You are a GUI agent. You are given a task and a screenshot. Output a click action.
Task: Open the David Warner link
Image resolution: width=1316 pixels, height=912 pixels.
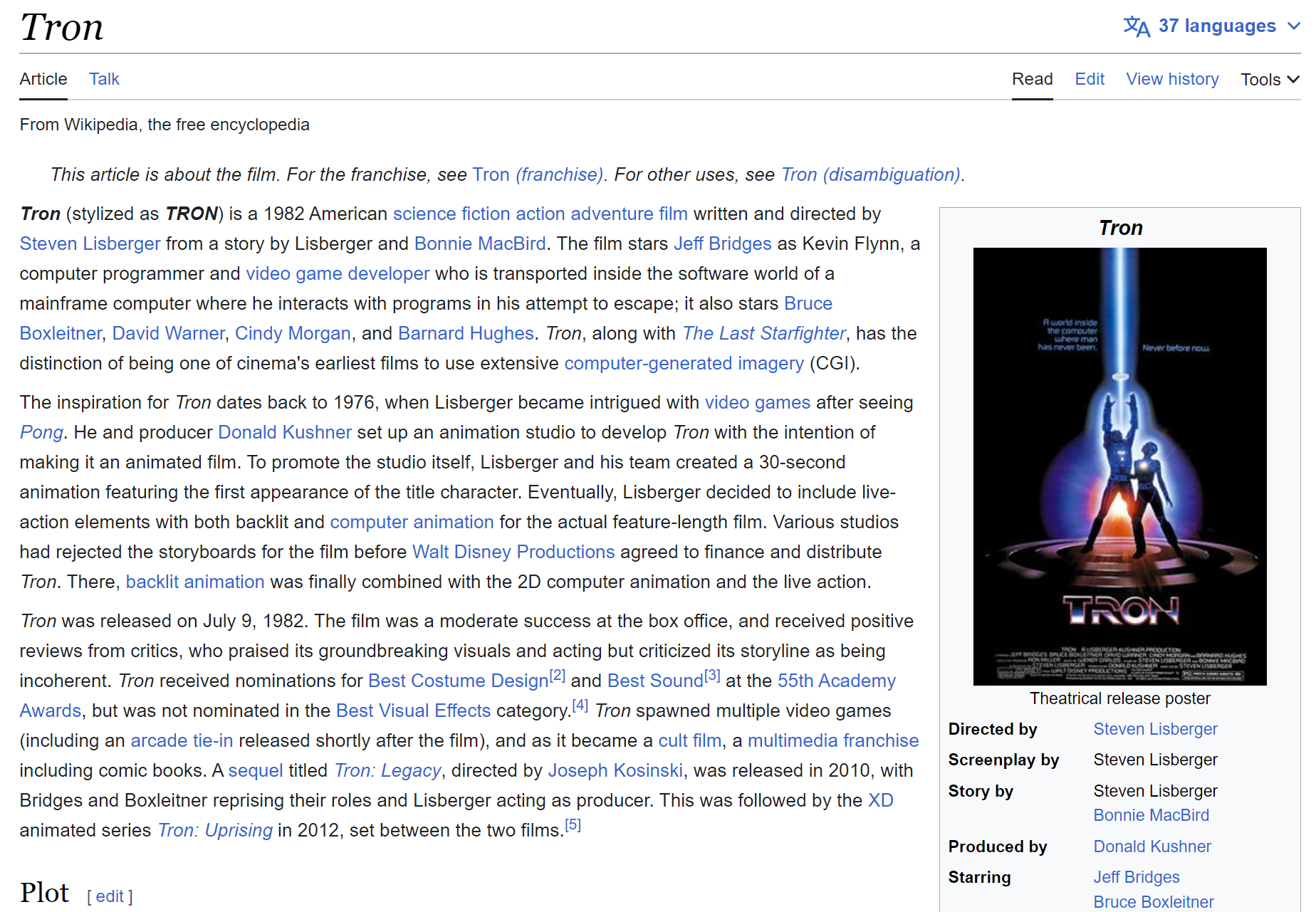click(x=168, y=333)
